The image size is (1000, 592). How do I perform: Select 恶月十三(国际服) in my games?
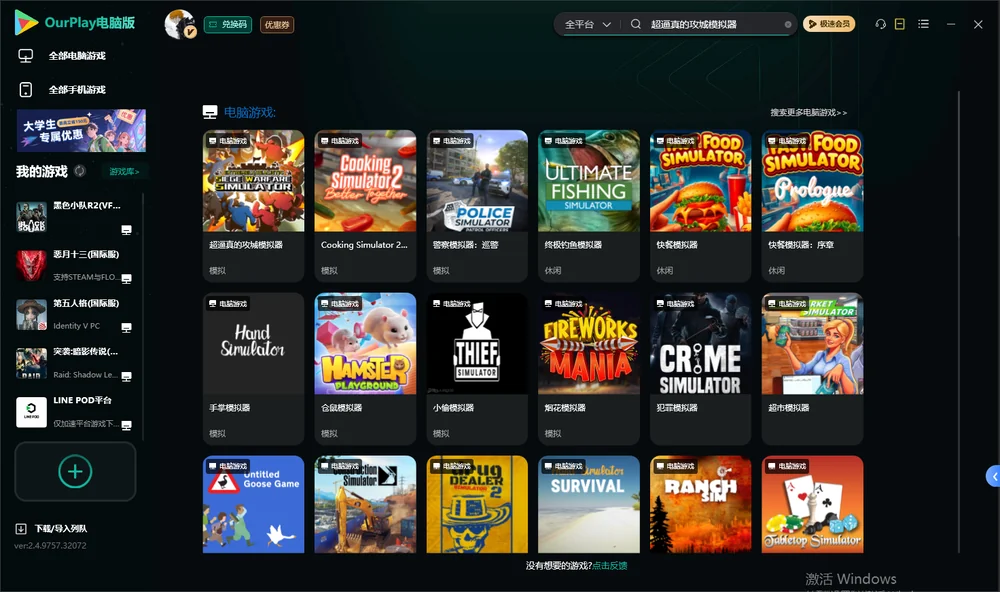pos(86,255)
